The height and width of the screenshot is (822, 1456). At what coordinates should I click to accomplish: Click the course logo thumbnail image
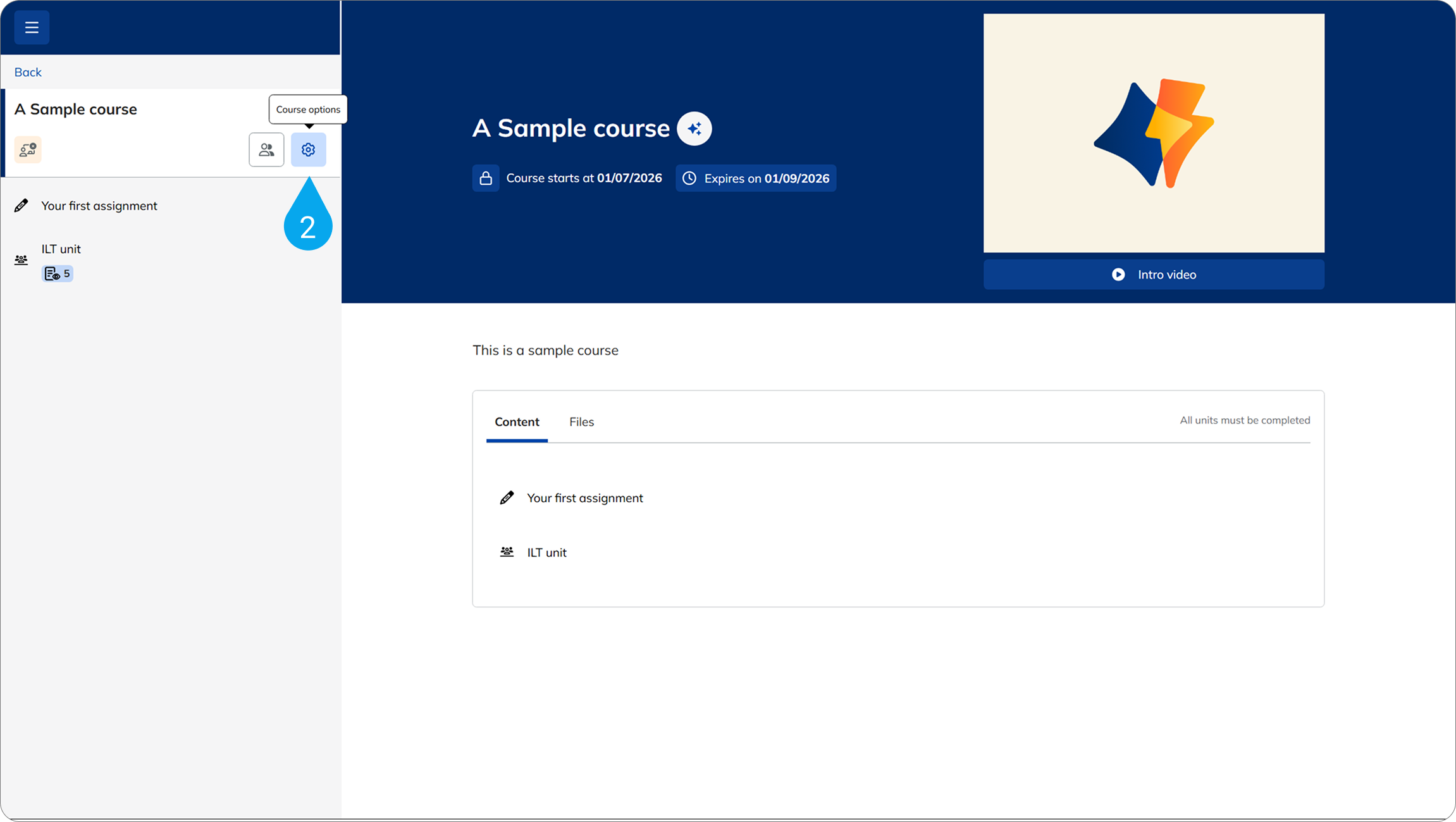[x=1153, y=133]
